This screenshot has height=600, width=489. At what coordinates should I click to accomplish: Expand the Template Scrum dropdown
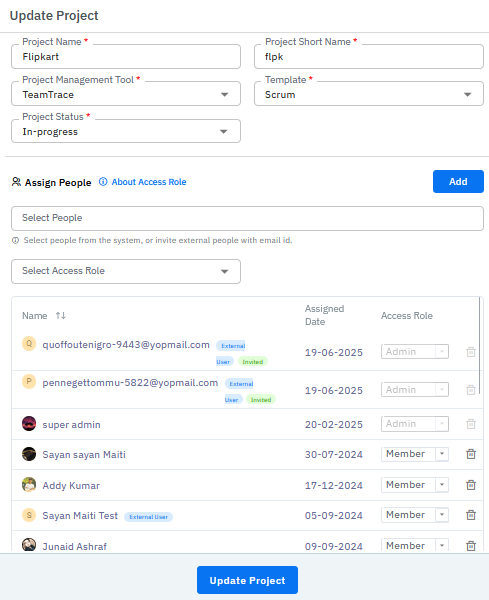coord(369,93)
